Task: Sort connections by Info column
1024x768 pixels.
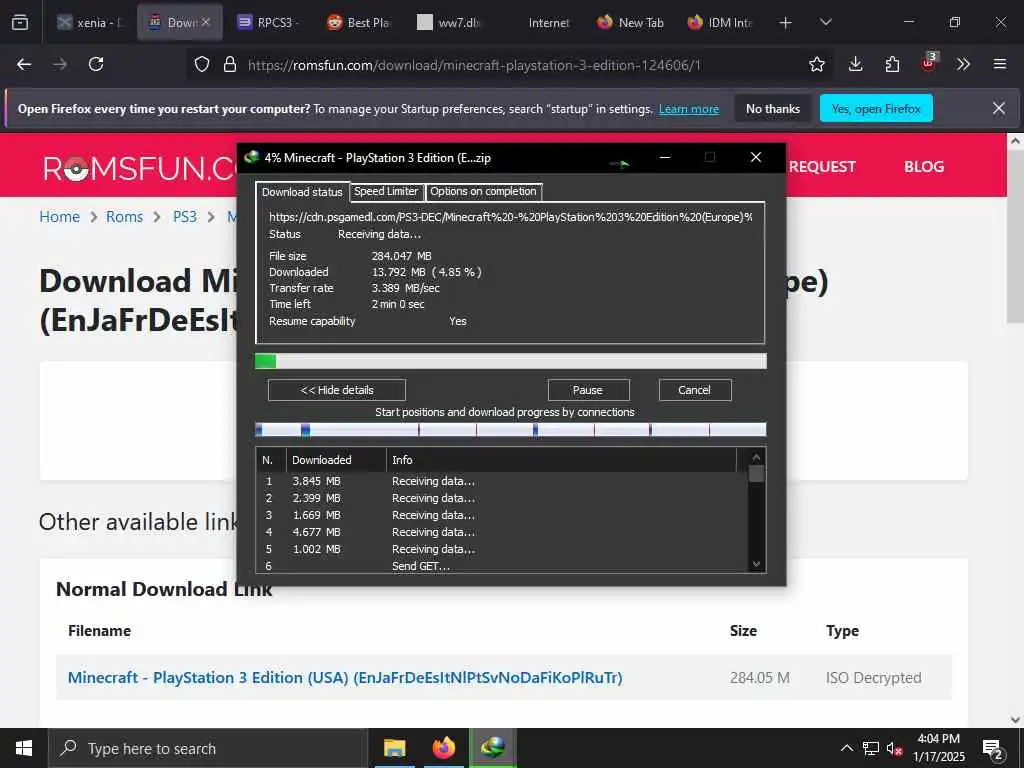Action: click(x=562, y=460)
